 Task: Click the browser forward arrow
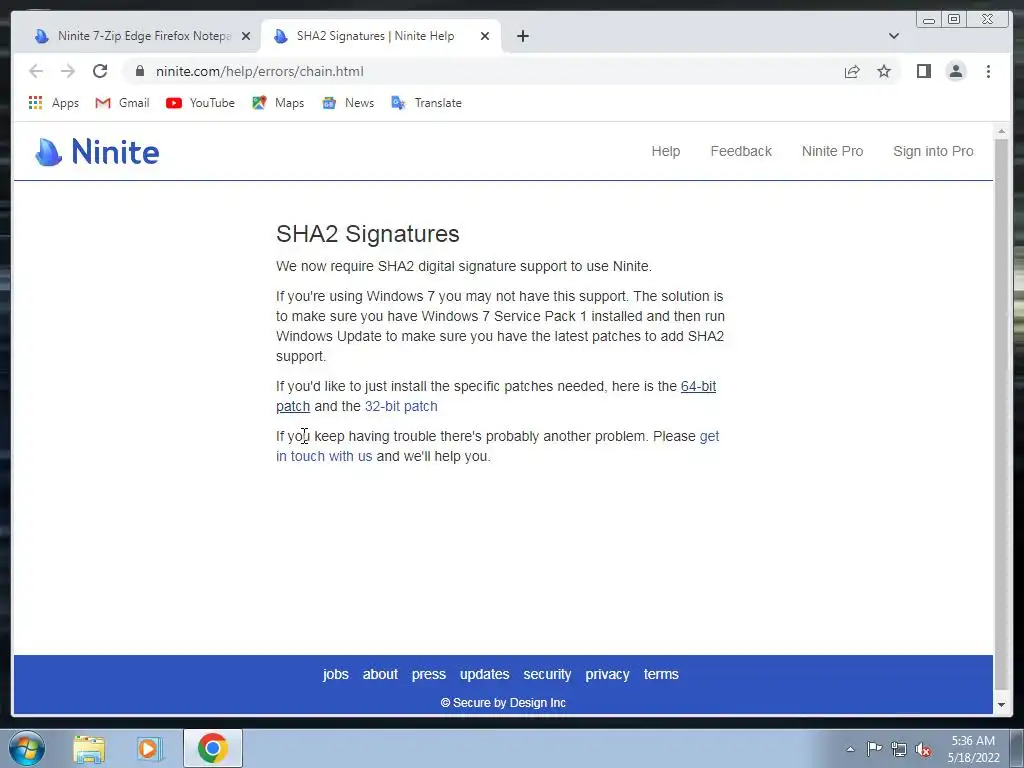pyautogui.click(x=68, y=71)
